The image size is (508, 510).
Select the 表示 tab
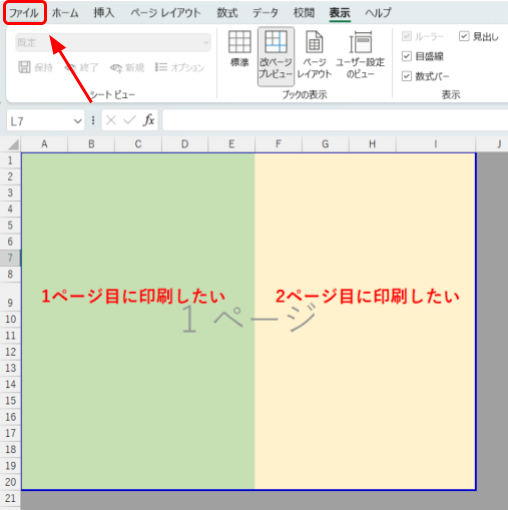coord(340,13)
